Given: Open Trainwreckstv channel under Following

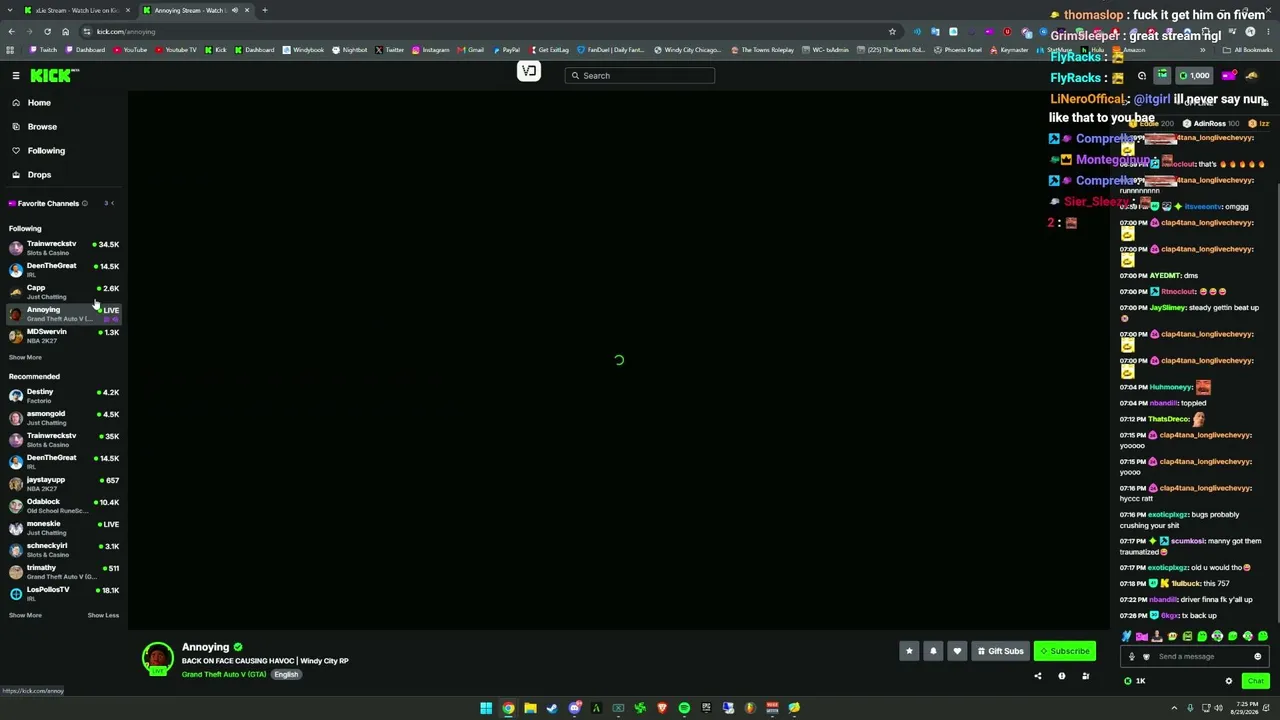Looking at the screenshot, I should (x=64, y=247).
